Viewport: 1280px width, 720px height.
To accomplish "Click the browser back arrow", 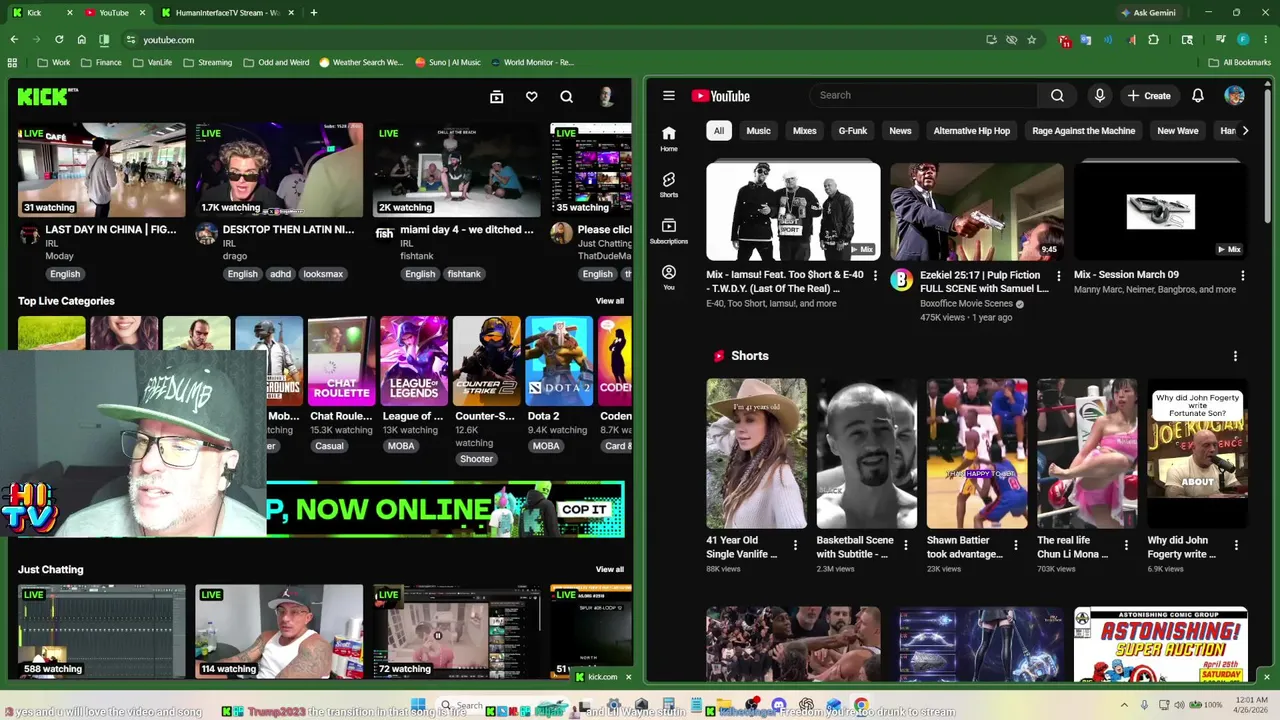I will 14,40.
